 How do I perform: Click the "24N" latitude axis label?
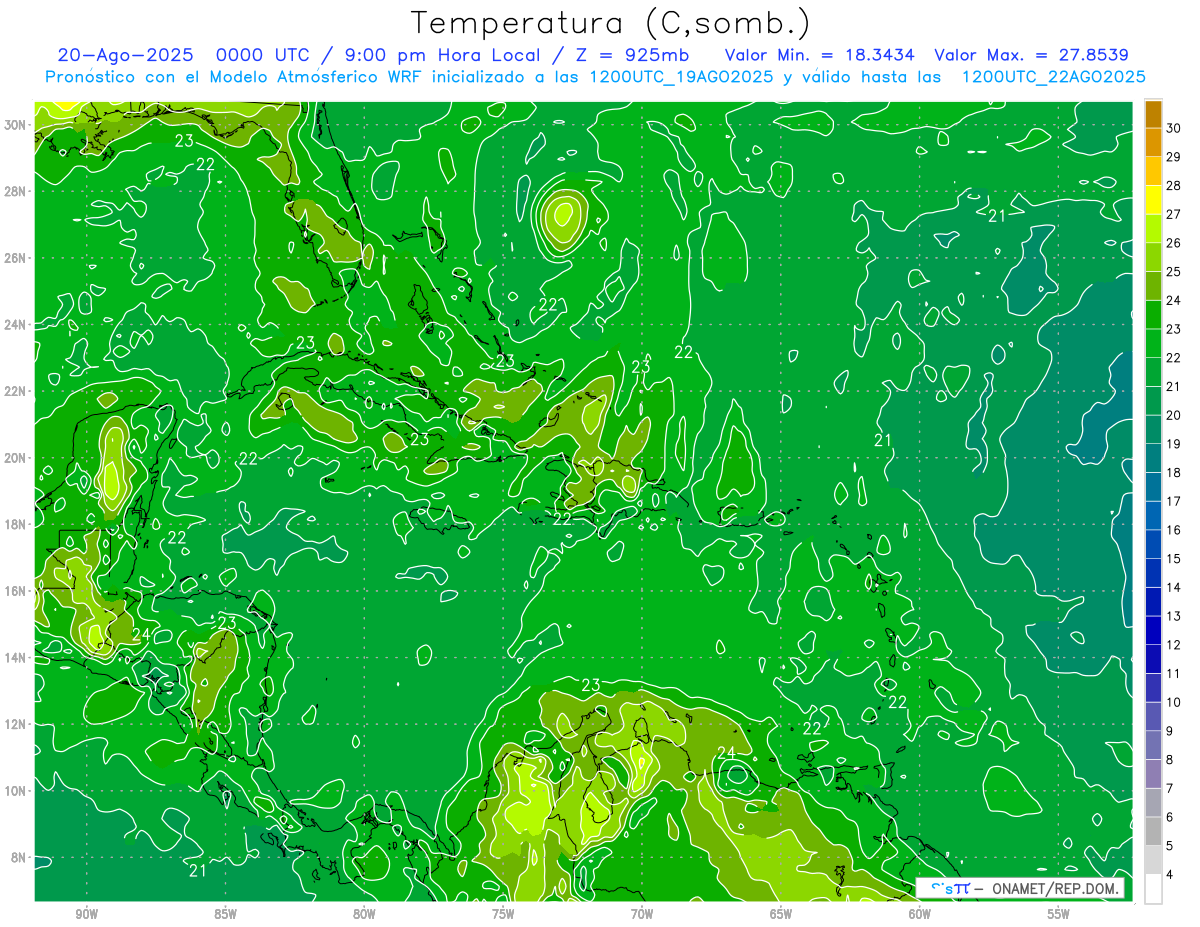pyautogui.click(x=17, y=324)
